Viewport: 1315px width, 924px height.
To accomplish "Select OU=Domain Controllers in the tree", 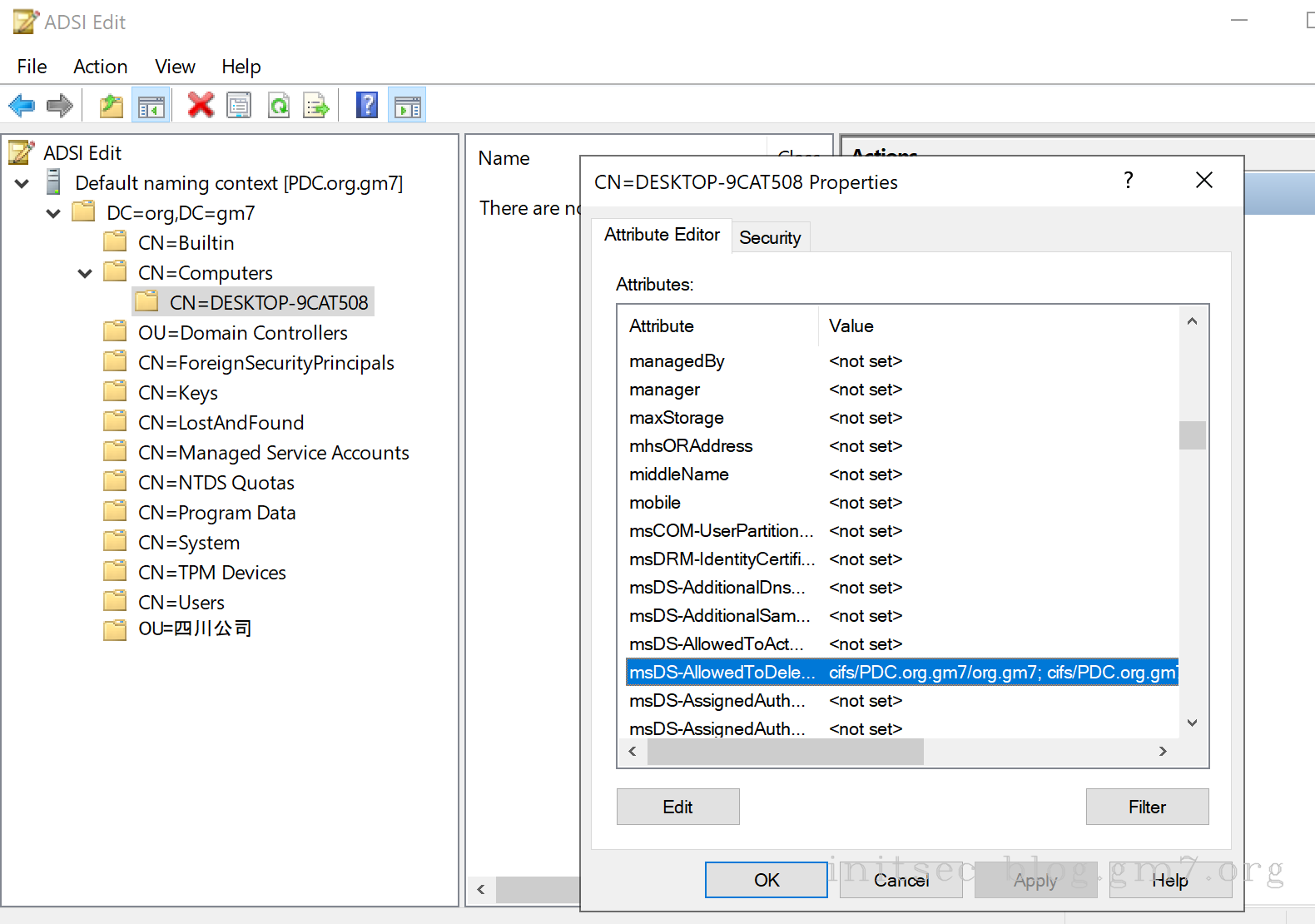I will tap(242, 333).
